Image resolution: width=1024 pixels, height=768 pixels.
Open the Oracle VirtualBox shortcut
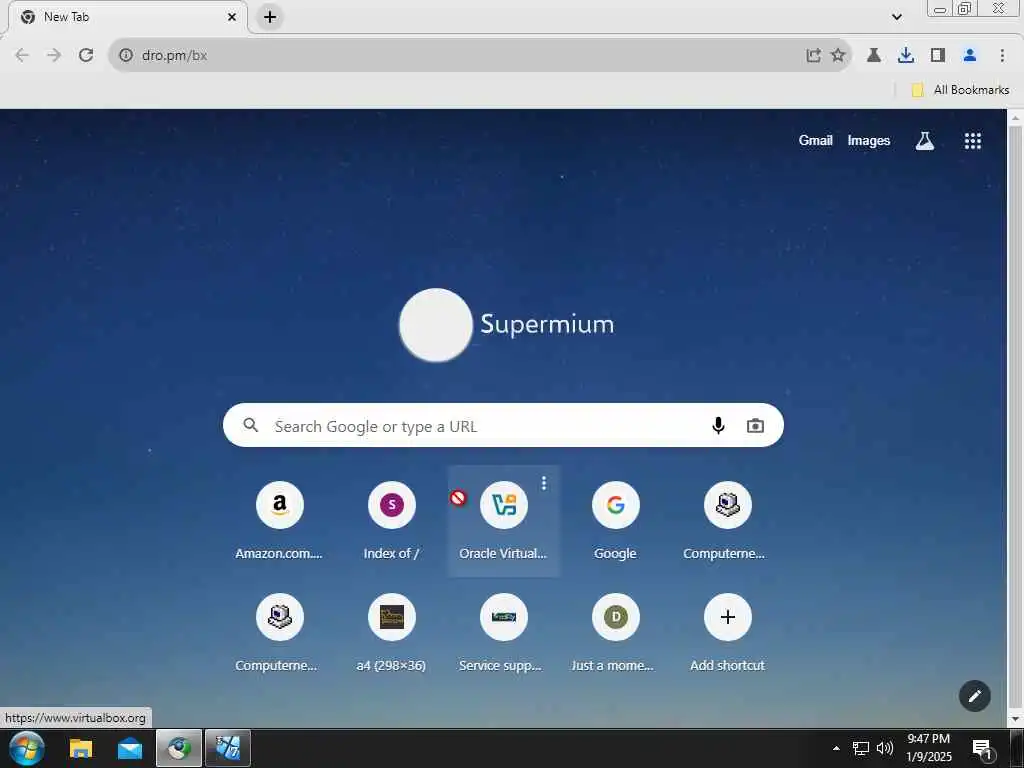[x=504, y=521]
